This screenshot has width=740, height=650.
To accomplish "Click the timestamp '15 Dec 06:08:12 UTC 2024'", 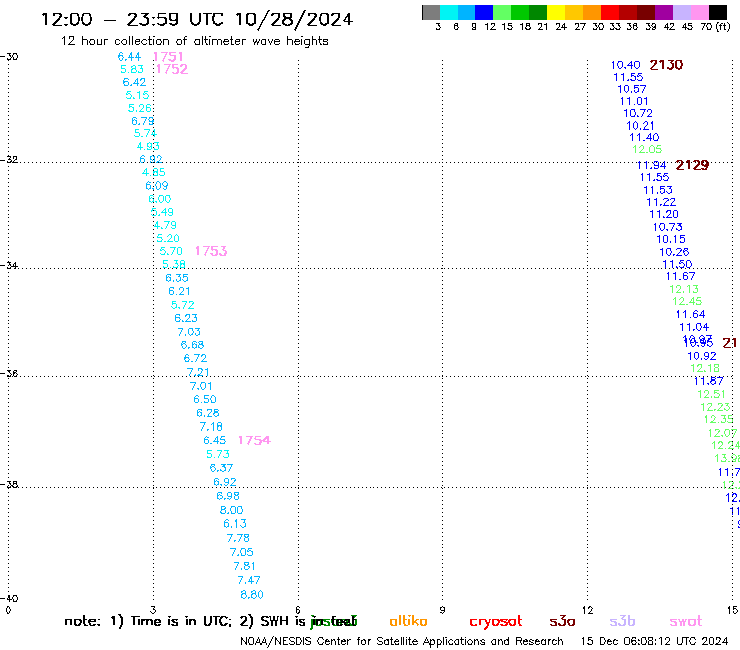I will pos(654,641).
